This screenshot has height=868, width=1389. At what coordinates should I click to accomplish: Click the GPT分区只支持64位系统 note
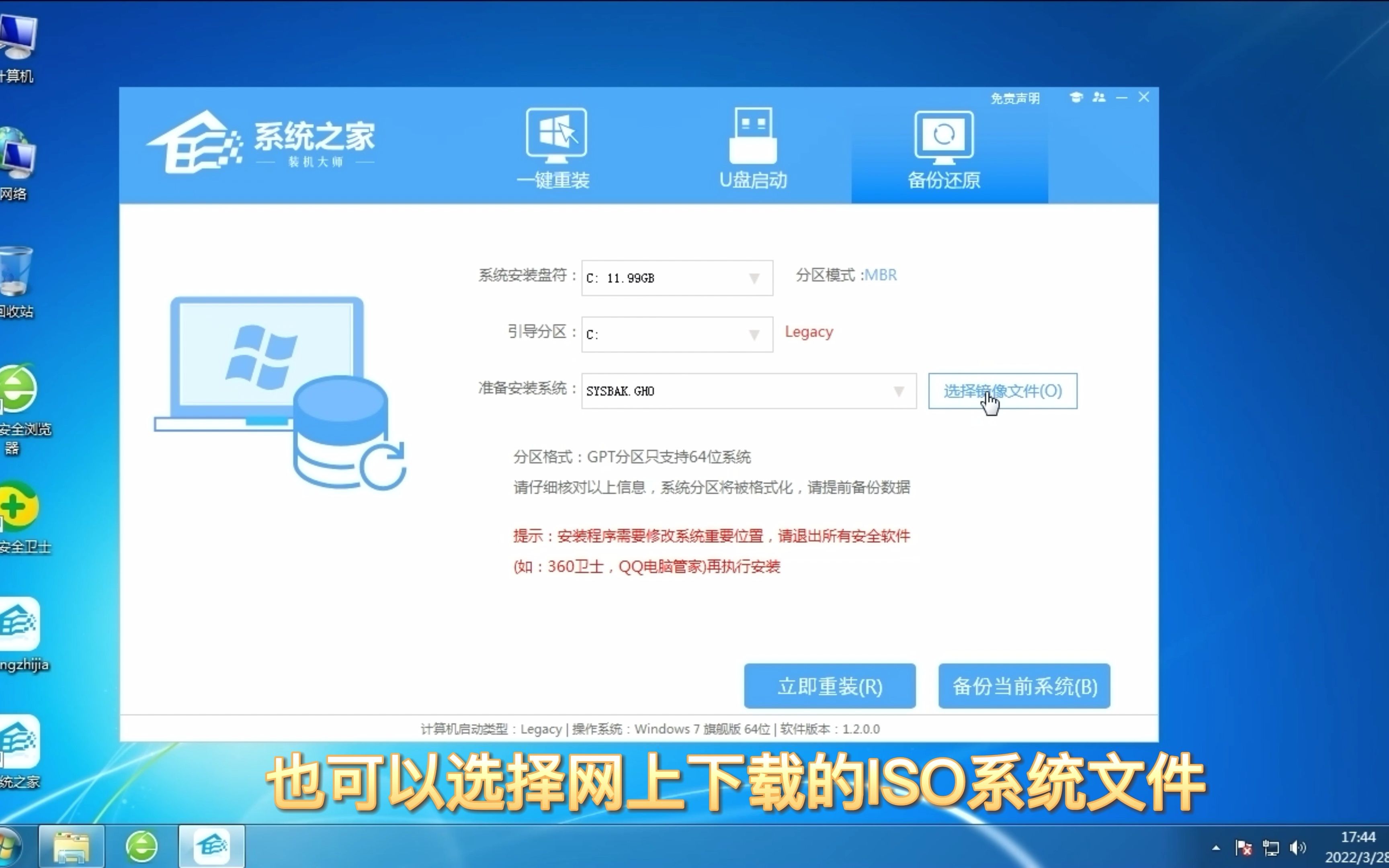(x=631, y=457)
